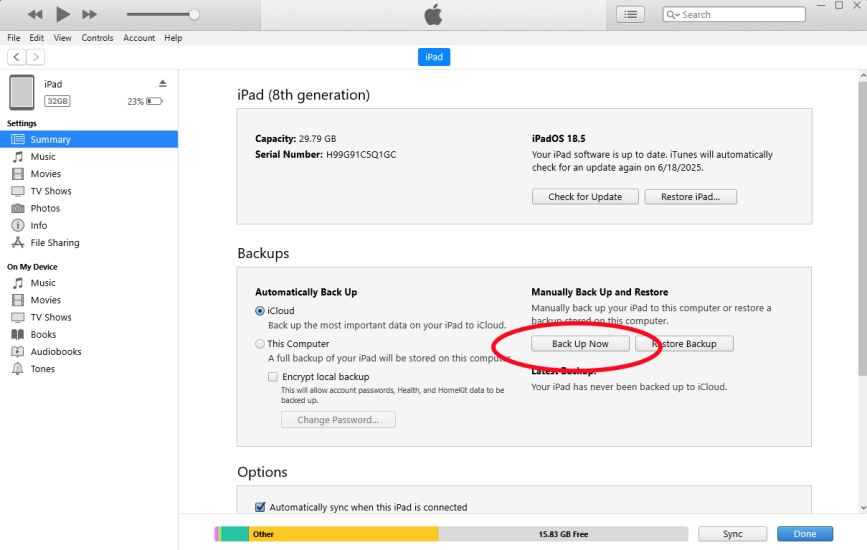Click the Play button in playback controls
867x550 pixels.
click(x=63, y=14)
